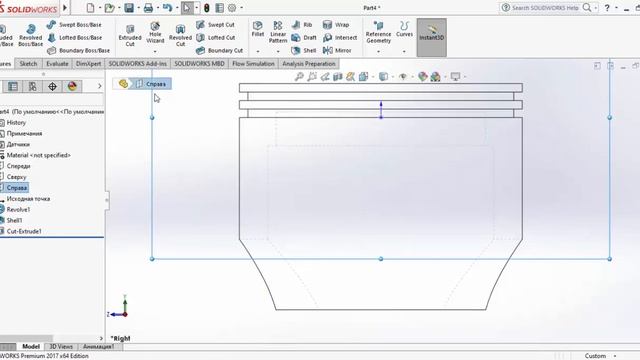Screen dimensions: 640x360
Task: Switch to the 3D Views bottom tab
Action: (61, 347)
